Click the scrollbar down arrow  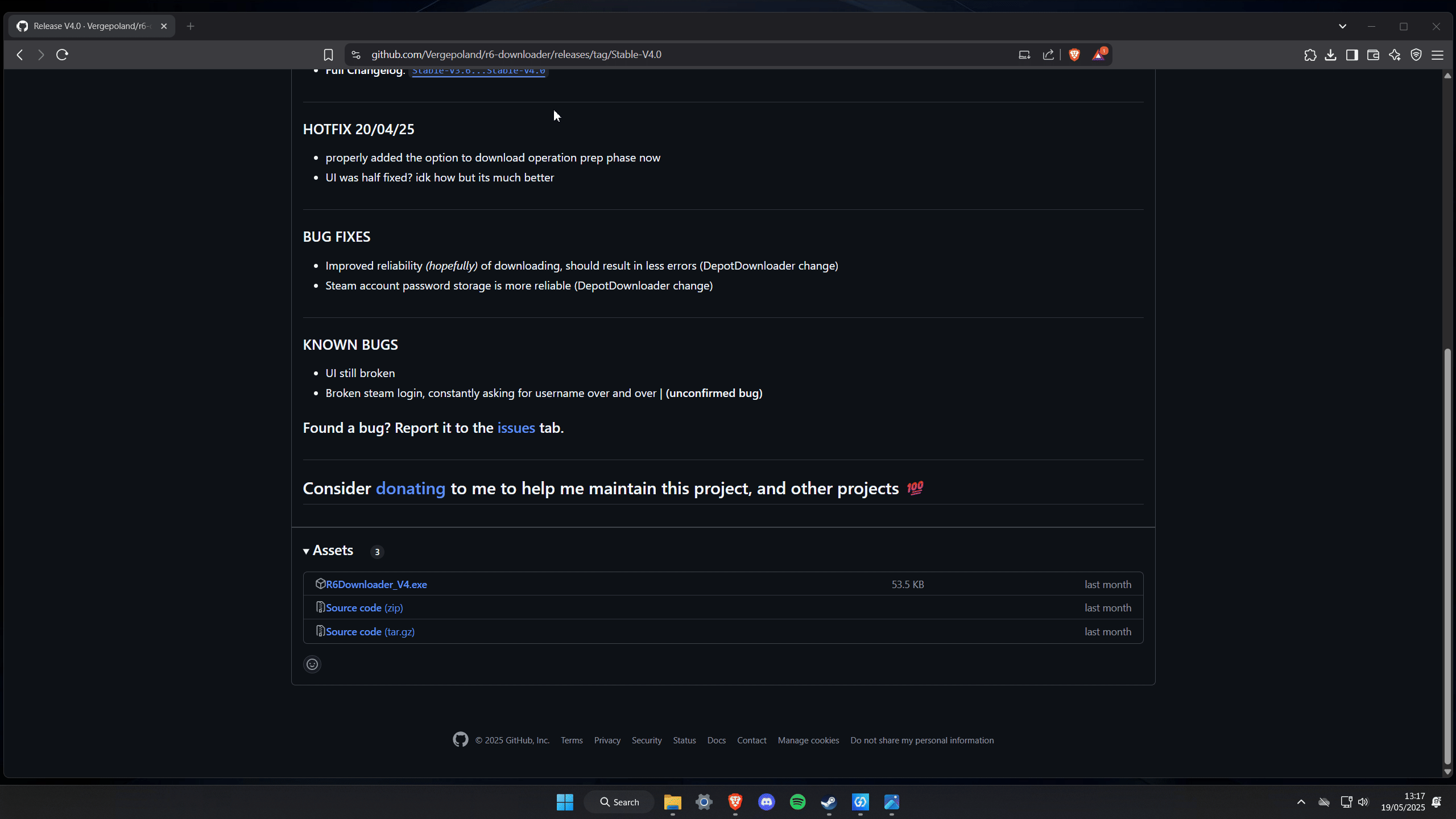(1447, 772)
